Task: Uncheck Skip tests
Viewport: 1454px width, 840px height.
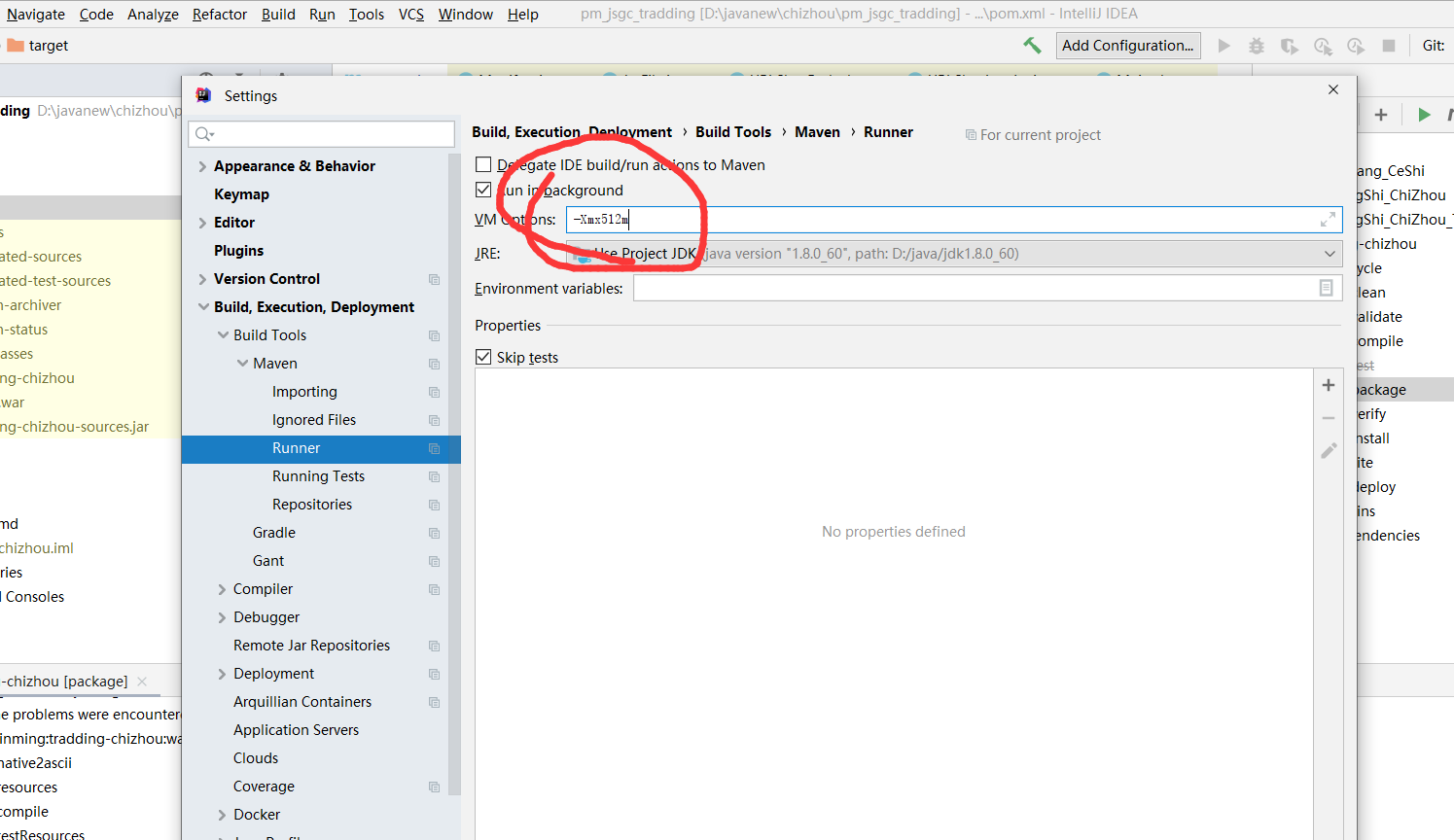Action: click(483, 357)
